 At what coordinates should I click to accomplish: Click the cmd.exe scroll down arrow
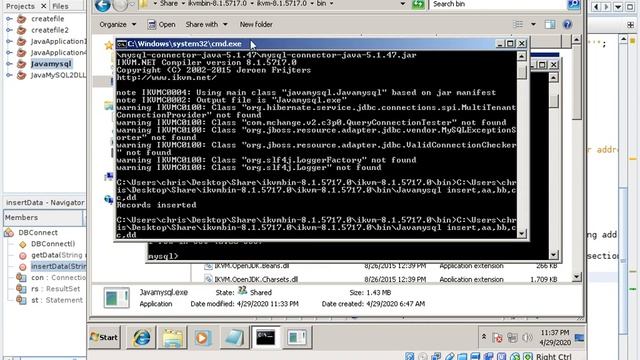click(x=522, y=233)
